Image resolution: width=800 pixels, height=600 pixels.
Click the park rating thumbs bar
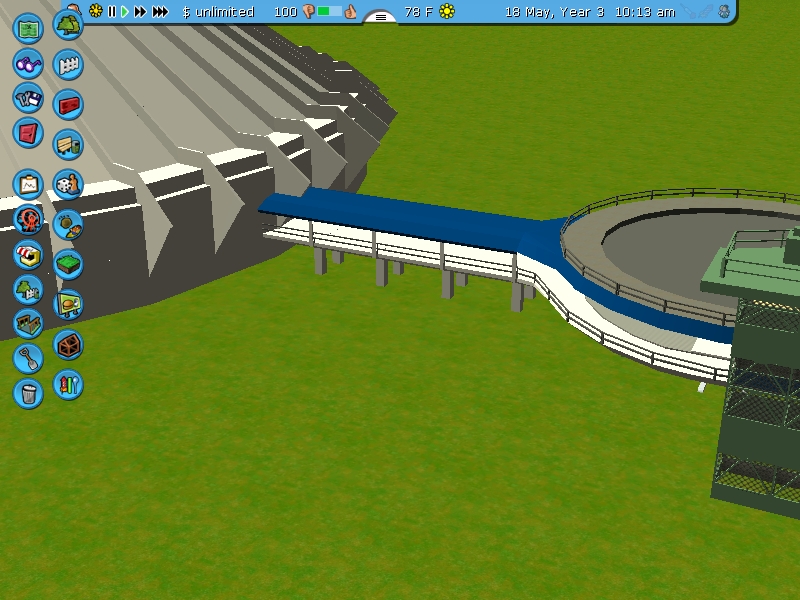(x=329, y=12)
